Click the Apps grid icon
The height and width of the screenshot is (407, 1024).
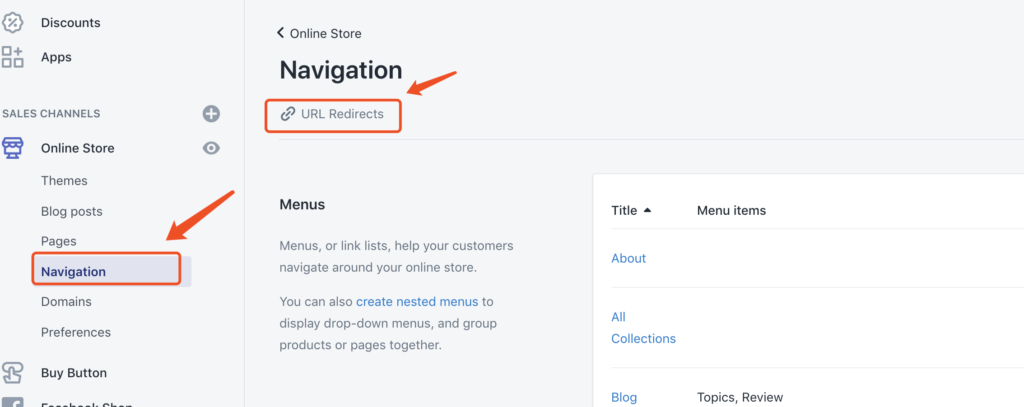pos(12,57)
